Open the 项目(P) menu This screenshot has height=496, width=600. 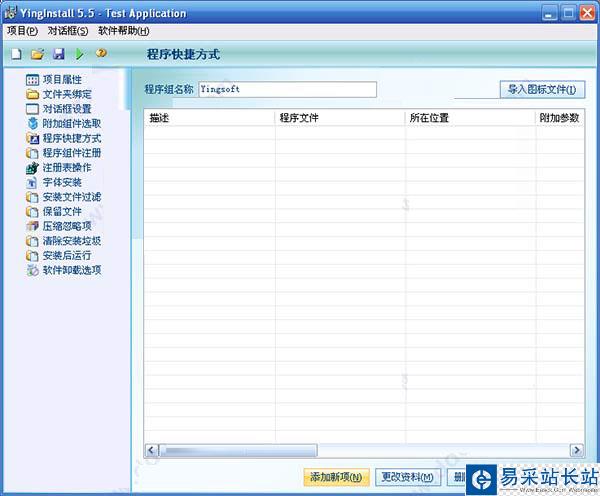tap(22, 31)
